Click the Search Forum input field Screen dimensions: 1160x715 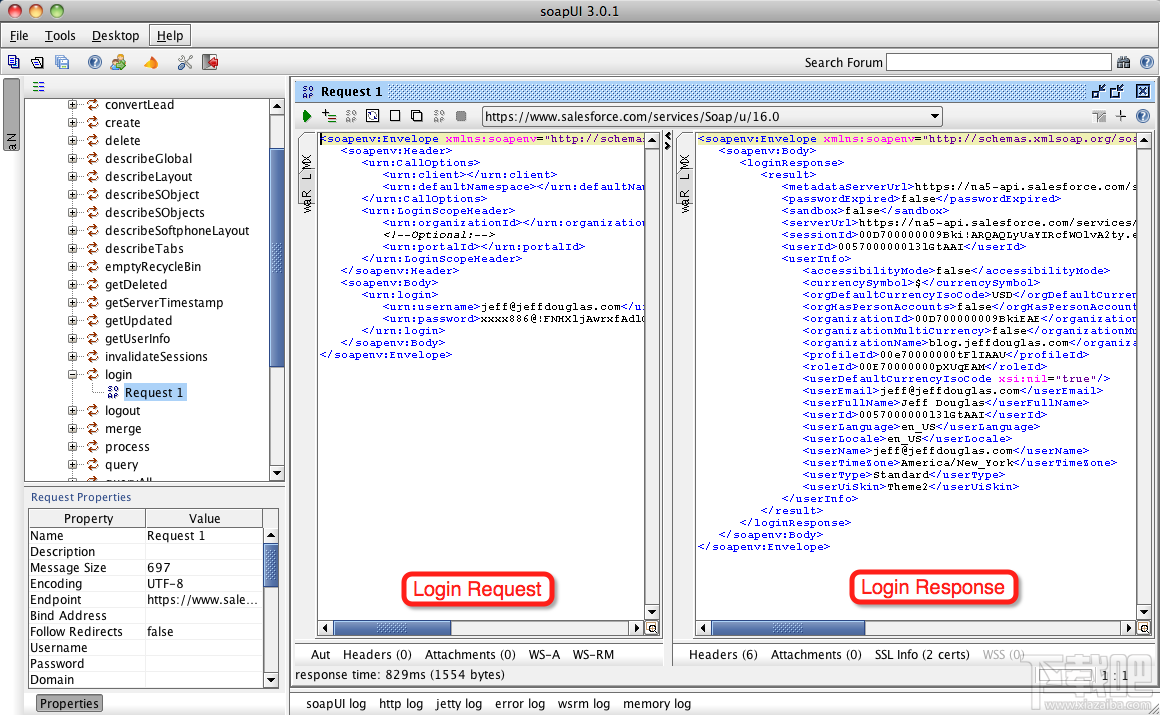coord(999,62)
